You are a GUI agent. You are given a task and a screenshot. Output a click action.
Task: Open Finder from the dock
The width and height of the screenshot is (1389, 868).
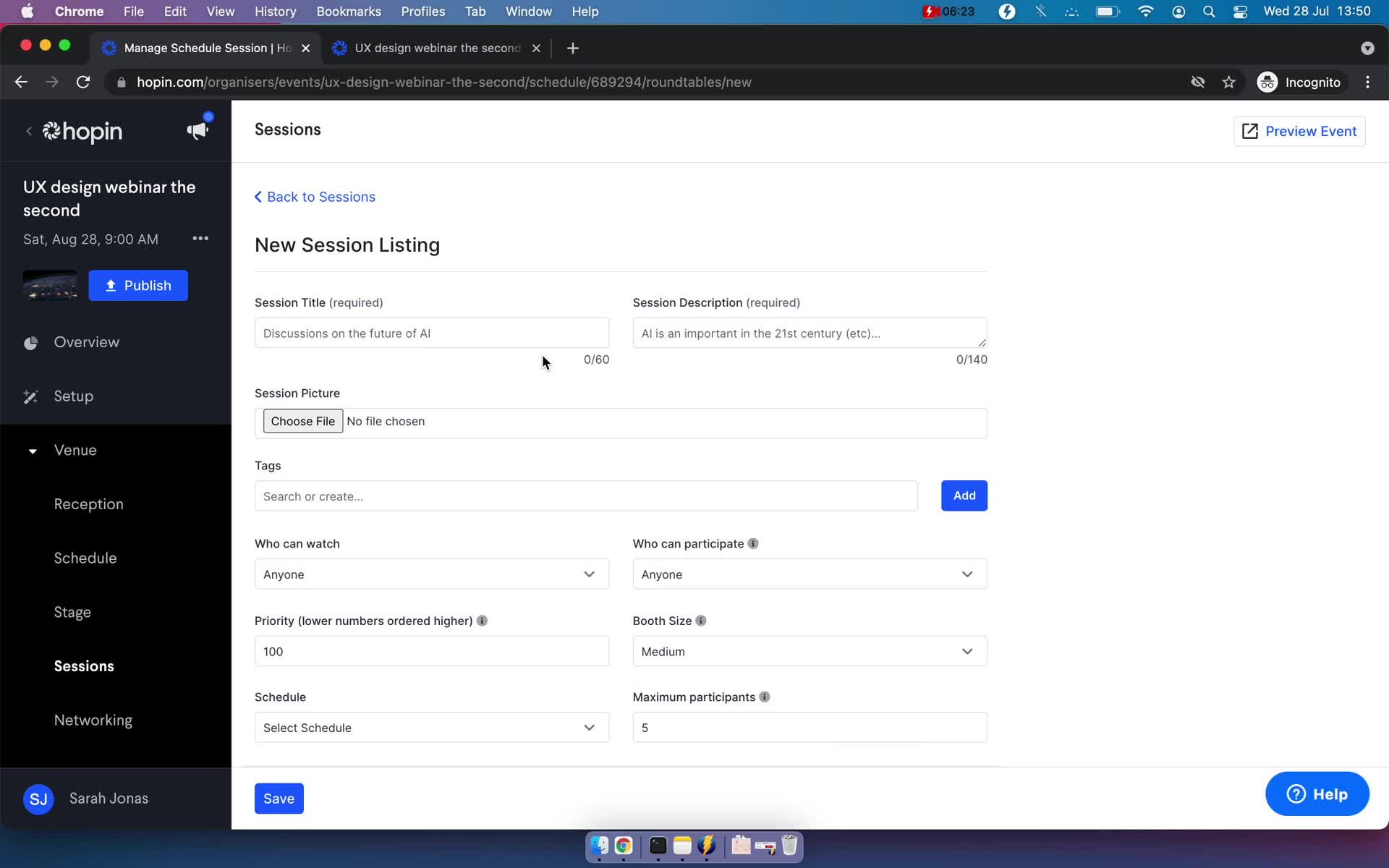(599, 845)
